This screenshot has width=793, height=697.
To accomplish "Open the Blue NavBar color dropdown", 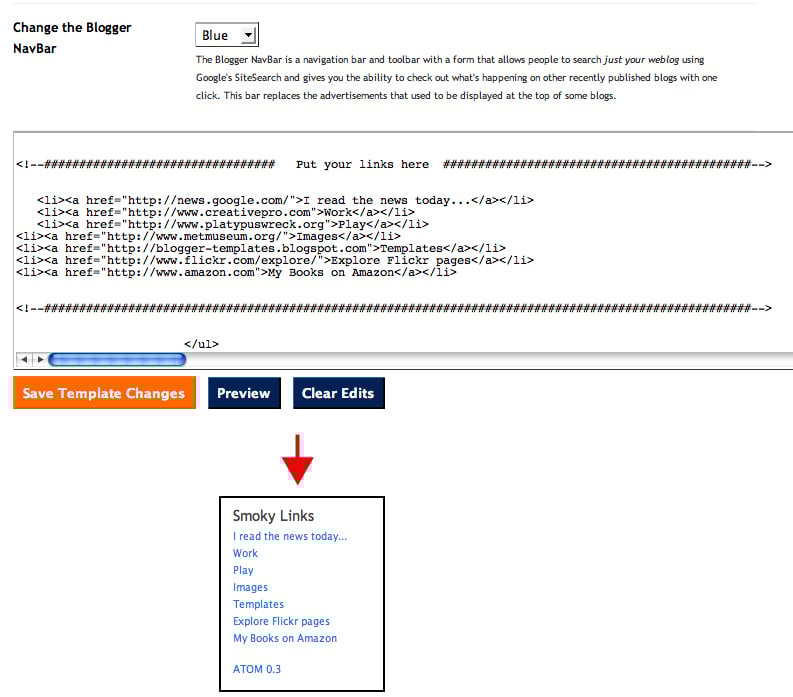I will pos(226,36).
